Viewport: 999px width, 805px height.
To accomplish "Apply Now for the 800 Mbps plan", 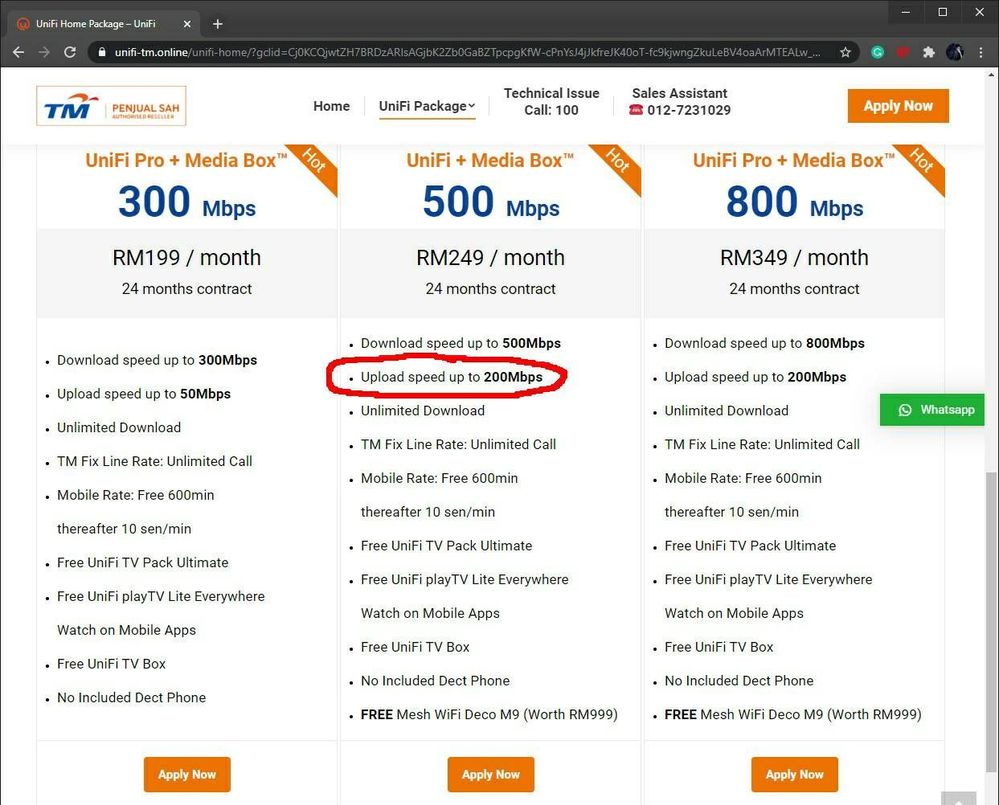I will tap(794, 774).
